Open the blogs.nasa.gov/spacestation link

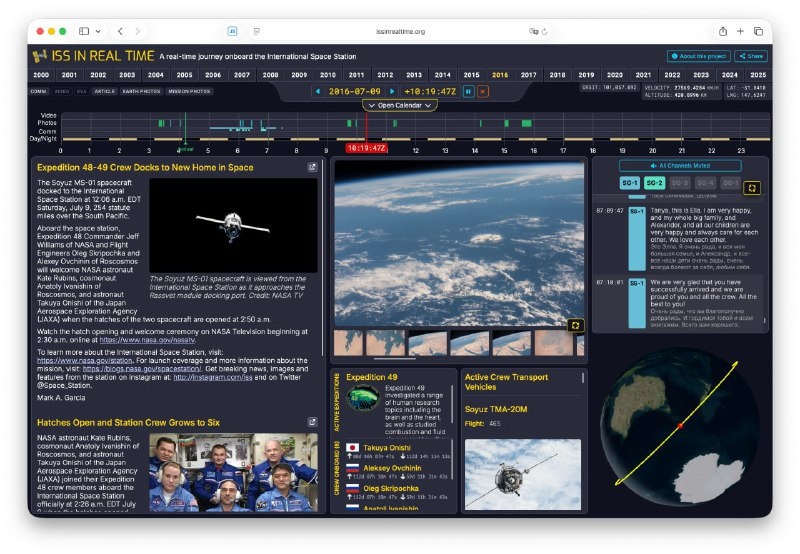(x=142, y=369)
